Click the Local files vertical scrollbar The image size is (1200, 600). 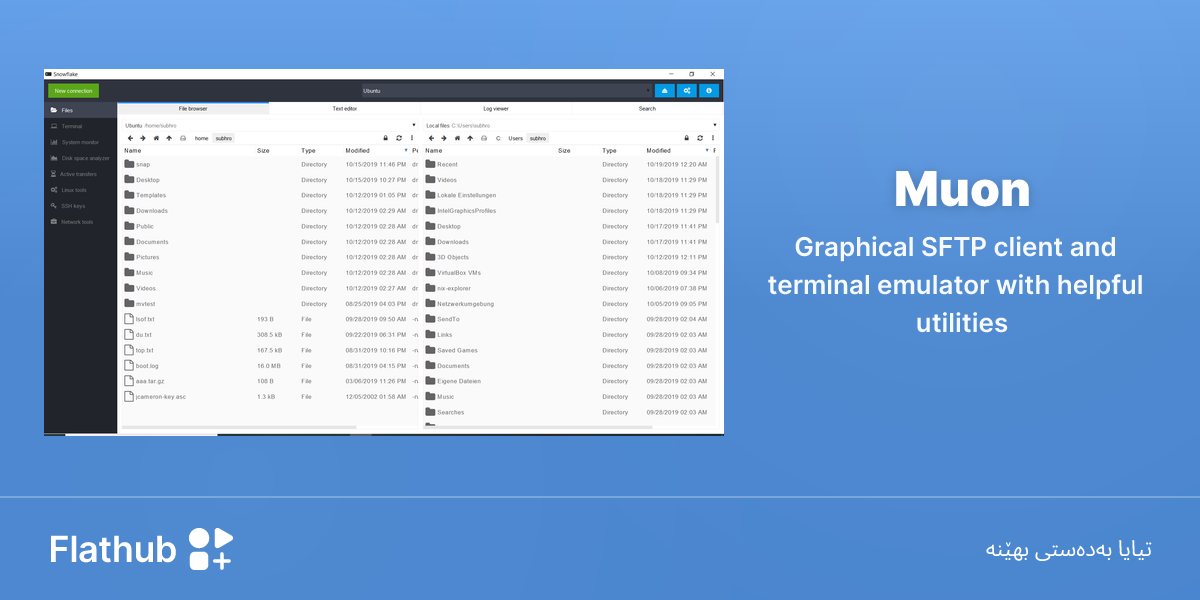click(718, 190)
